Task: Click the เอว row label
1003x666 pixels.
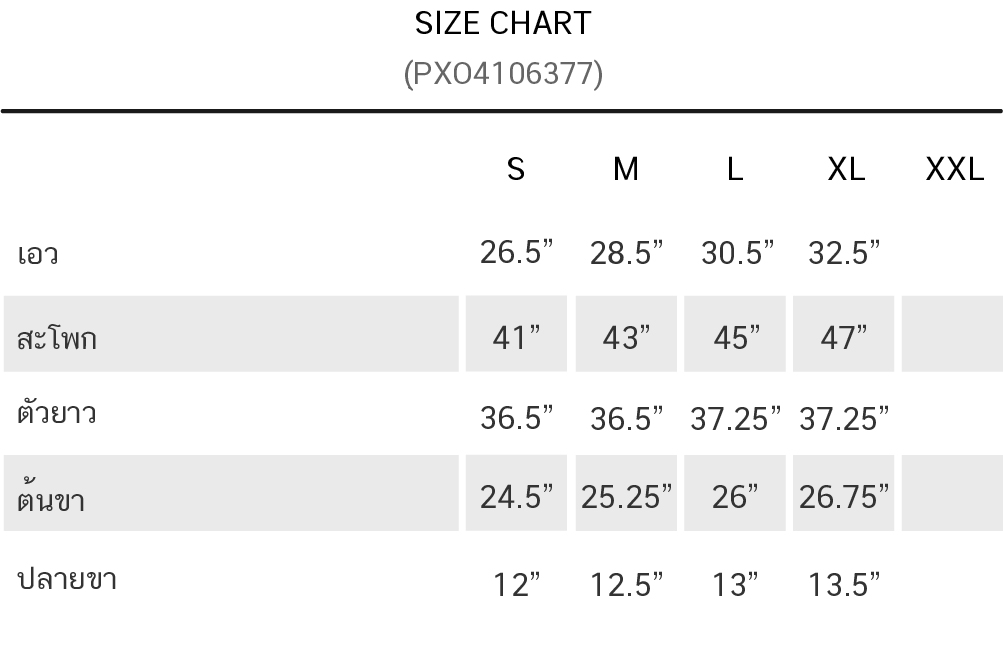Action: (38, 254)
